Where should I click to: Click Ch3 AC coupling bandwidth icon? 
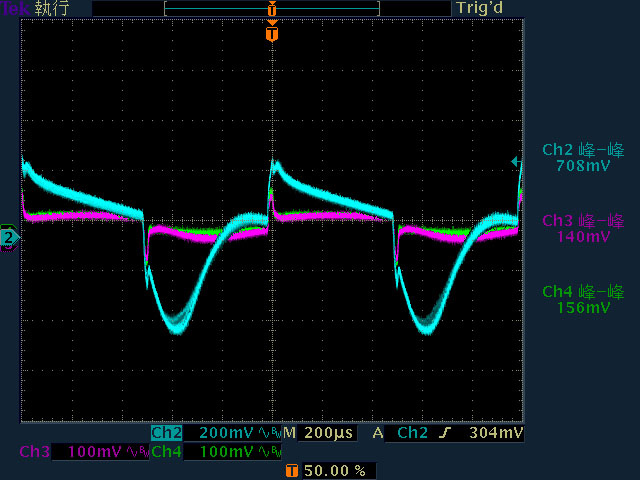tap(138, 451)
